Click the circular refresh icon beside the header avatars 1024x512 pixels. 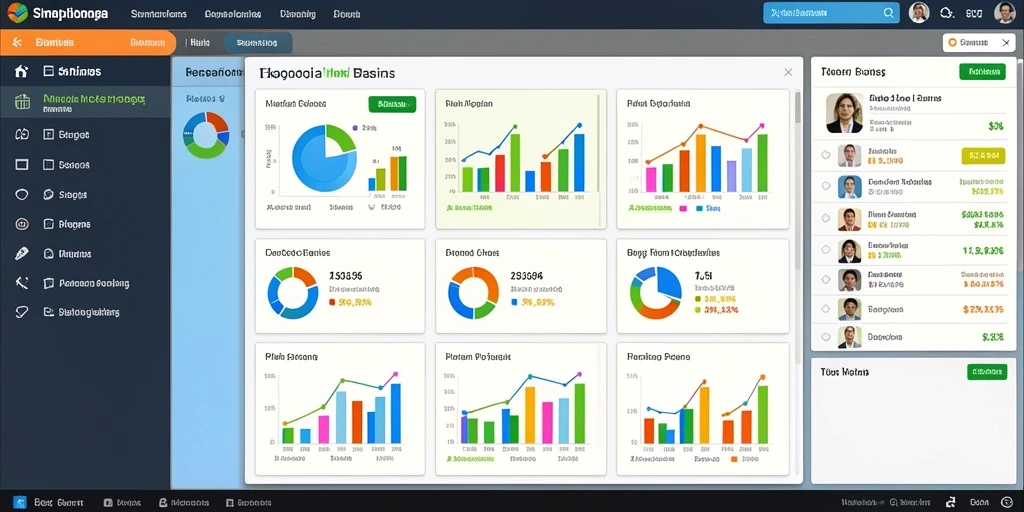click(946, 12)
